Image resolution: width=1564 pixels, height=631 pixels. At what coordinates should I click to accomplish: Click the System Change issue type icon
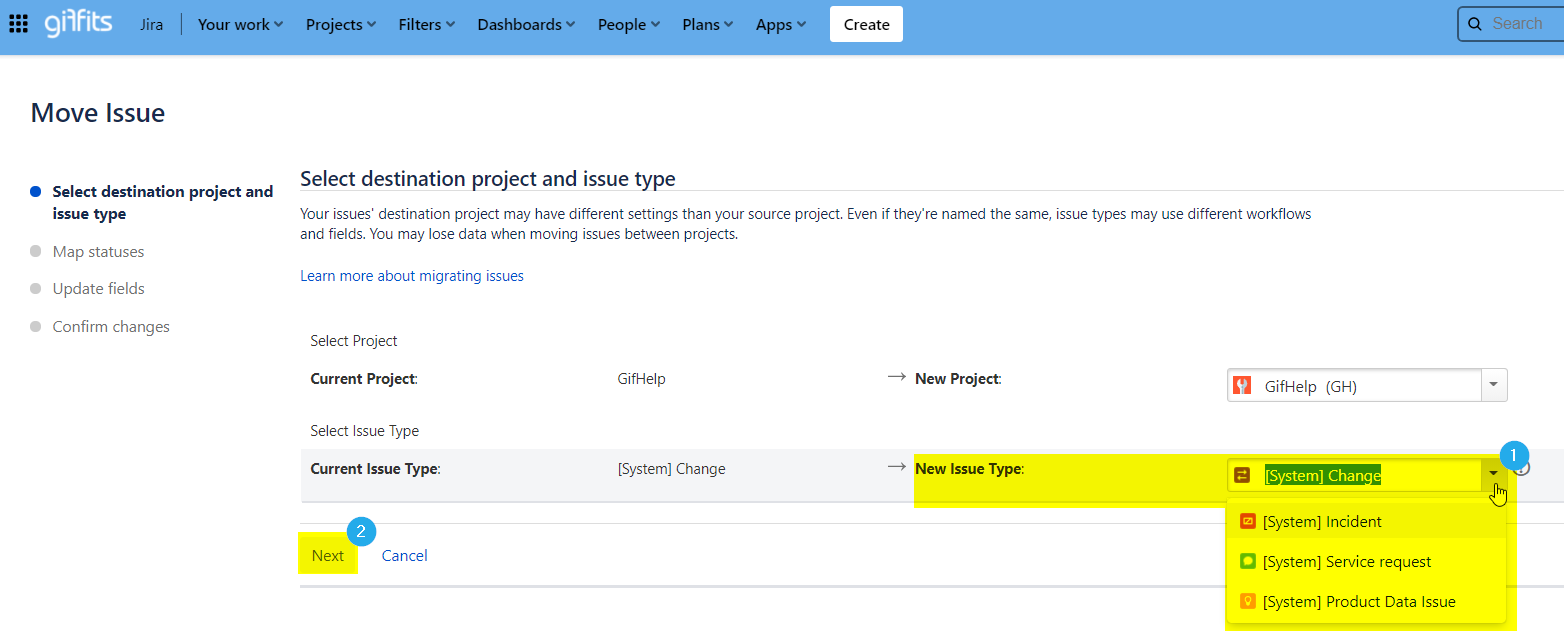point(1243,475)
